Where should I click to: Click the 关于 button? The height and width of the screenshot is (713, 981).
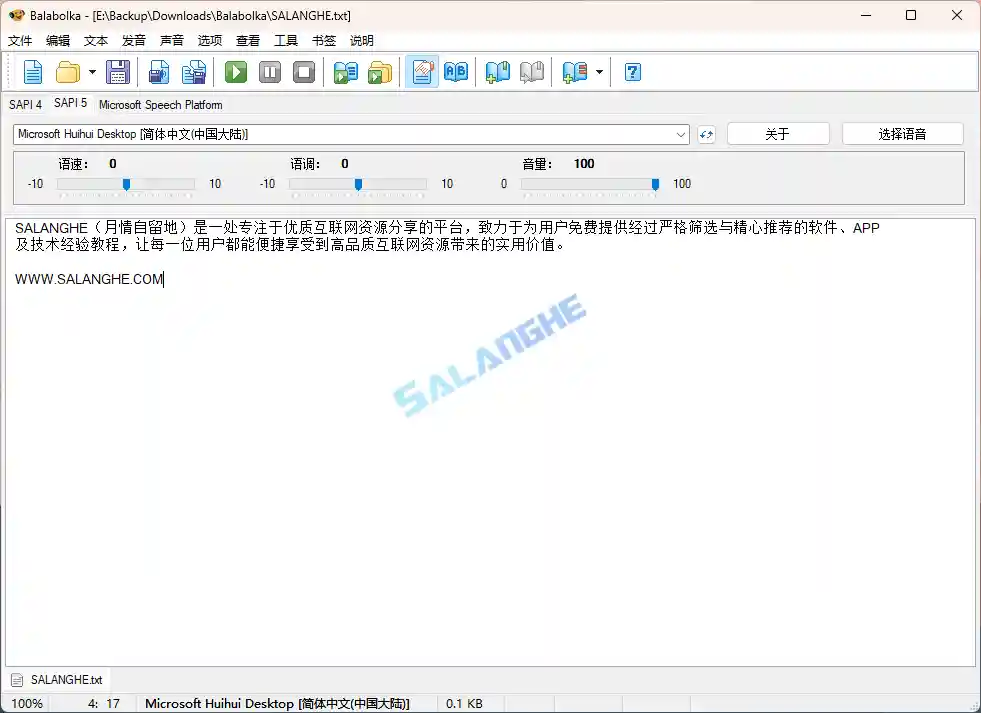[x=777, y=134]
